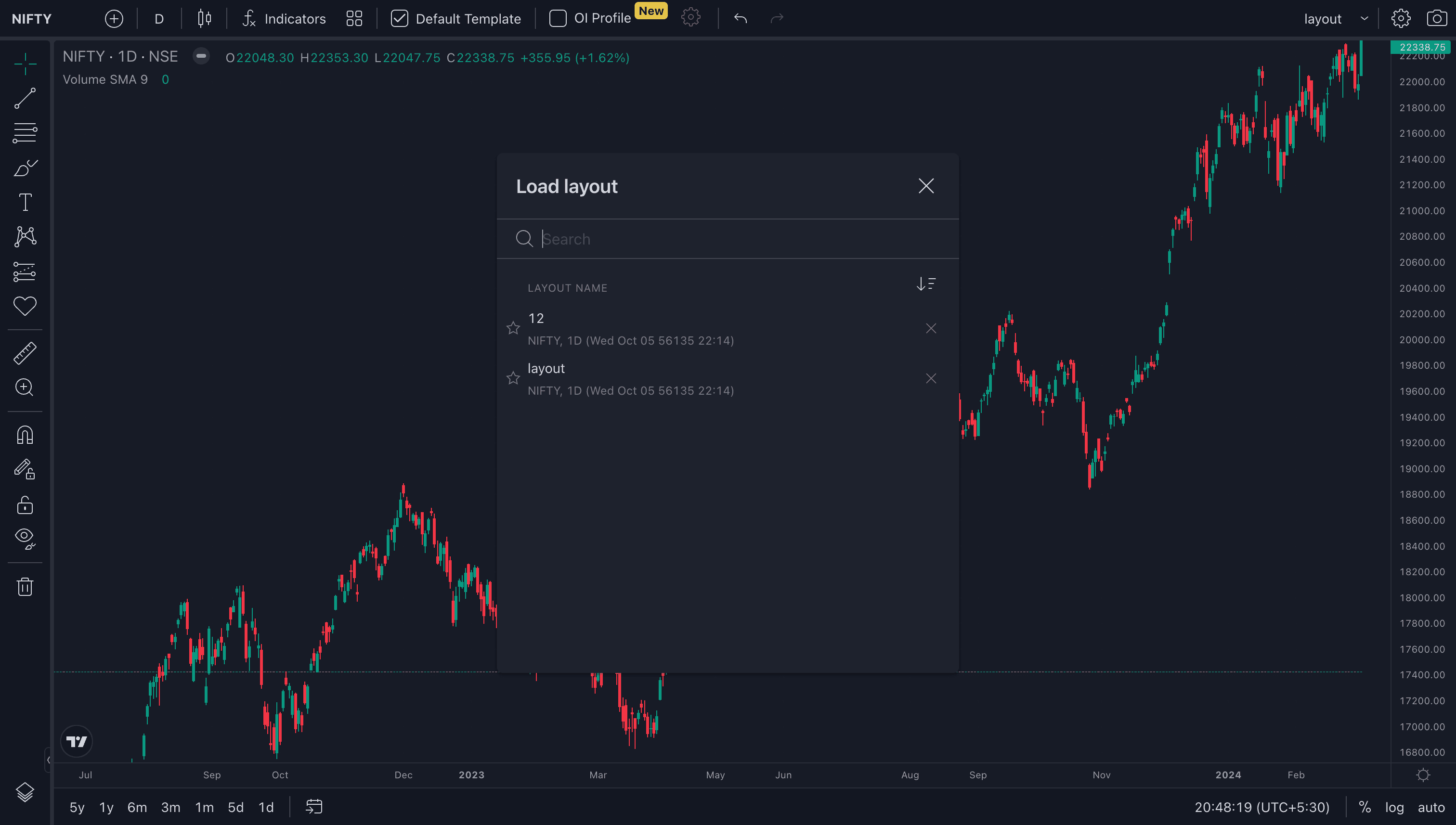Select the 6m time range
Screen dimensions: 1456x825
pyautogui.click(x=137, y=807)
